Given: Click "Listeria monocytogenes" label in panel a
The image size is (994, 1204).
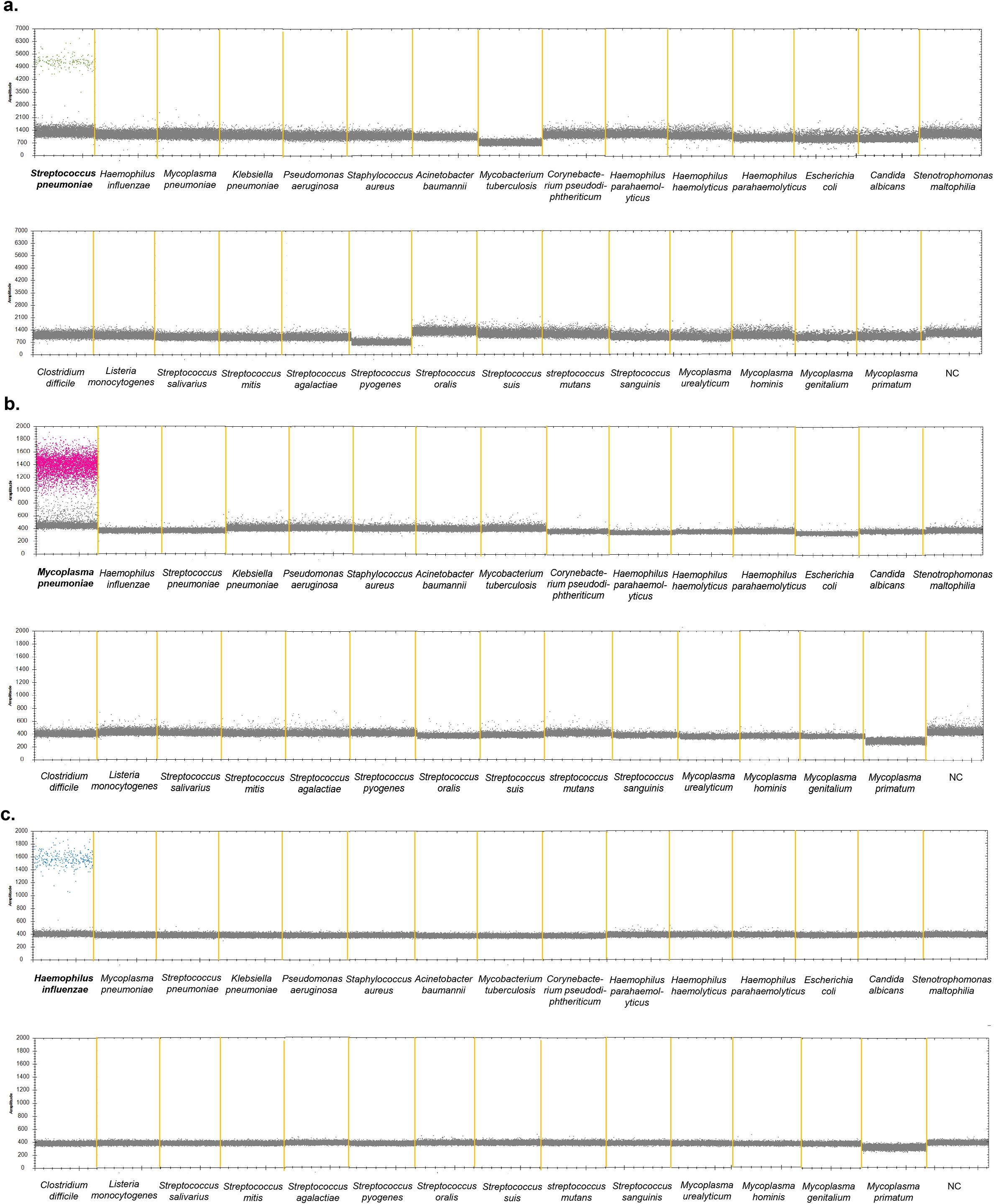Looking at the screenshot, I should tap(121, 377).
